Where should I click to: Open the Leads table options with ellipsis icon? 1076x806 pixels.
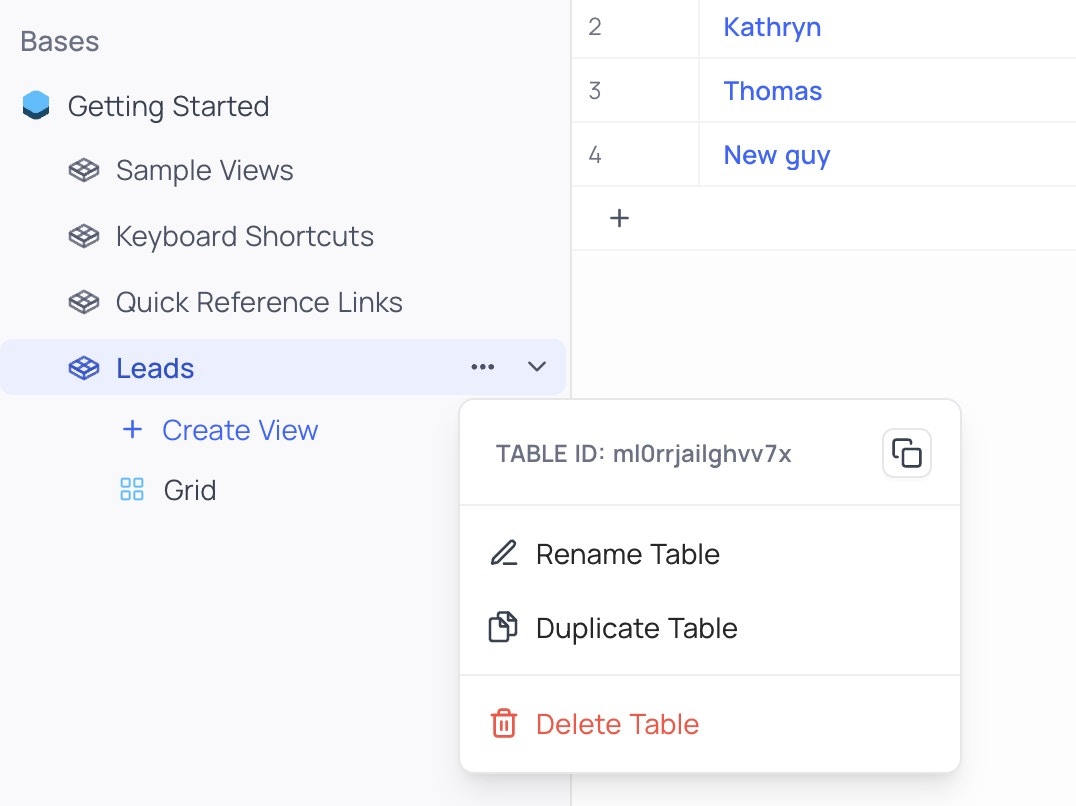click(x=483, y=367)
